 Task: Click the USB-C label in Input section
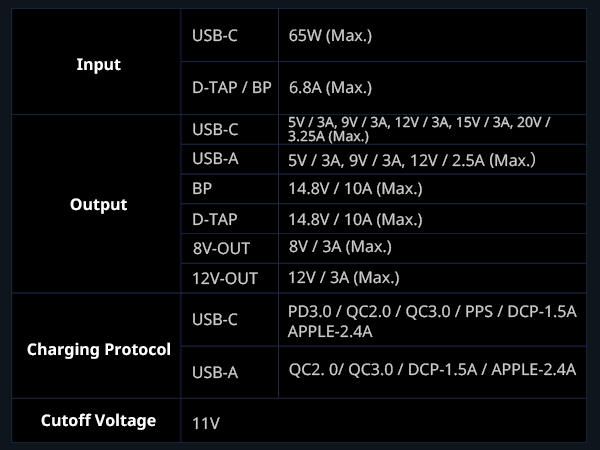pos(214,36)
